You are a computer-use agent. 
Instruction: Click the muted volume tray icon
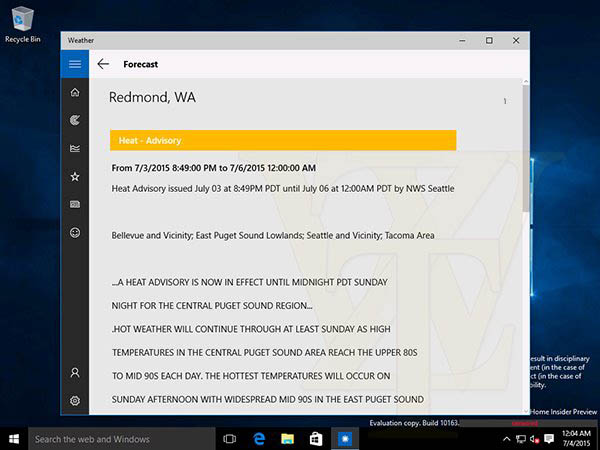coord(535,439)
